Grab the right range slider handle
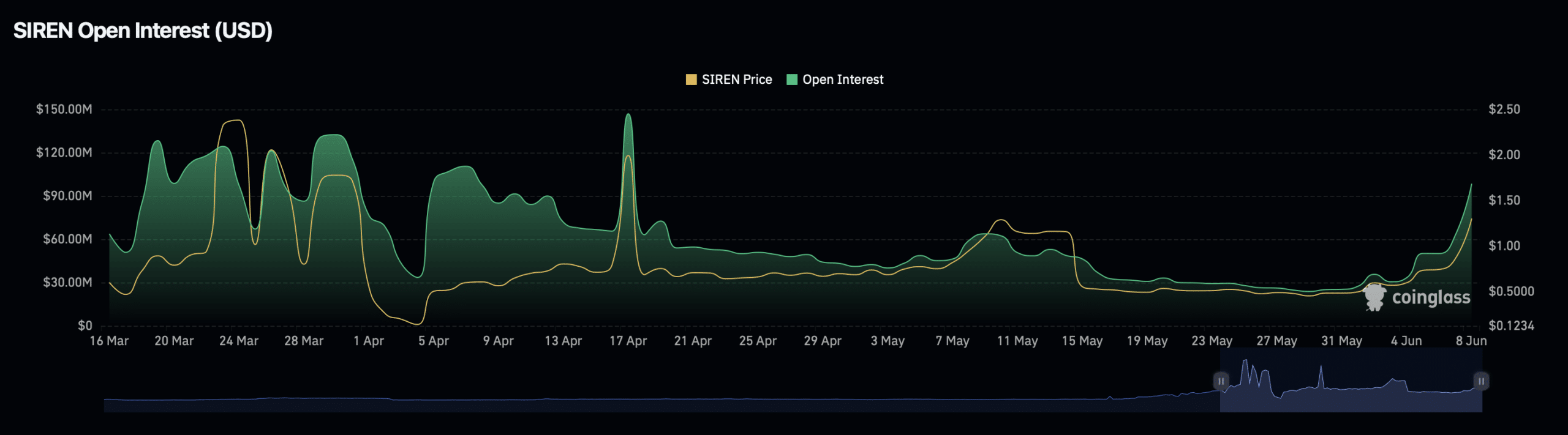This screenshot has width=1568, height=435. pyautogui.click(x=1481, y=381)
